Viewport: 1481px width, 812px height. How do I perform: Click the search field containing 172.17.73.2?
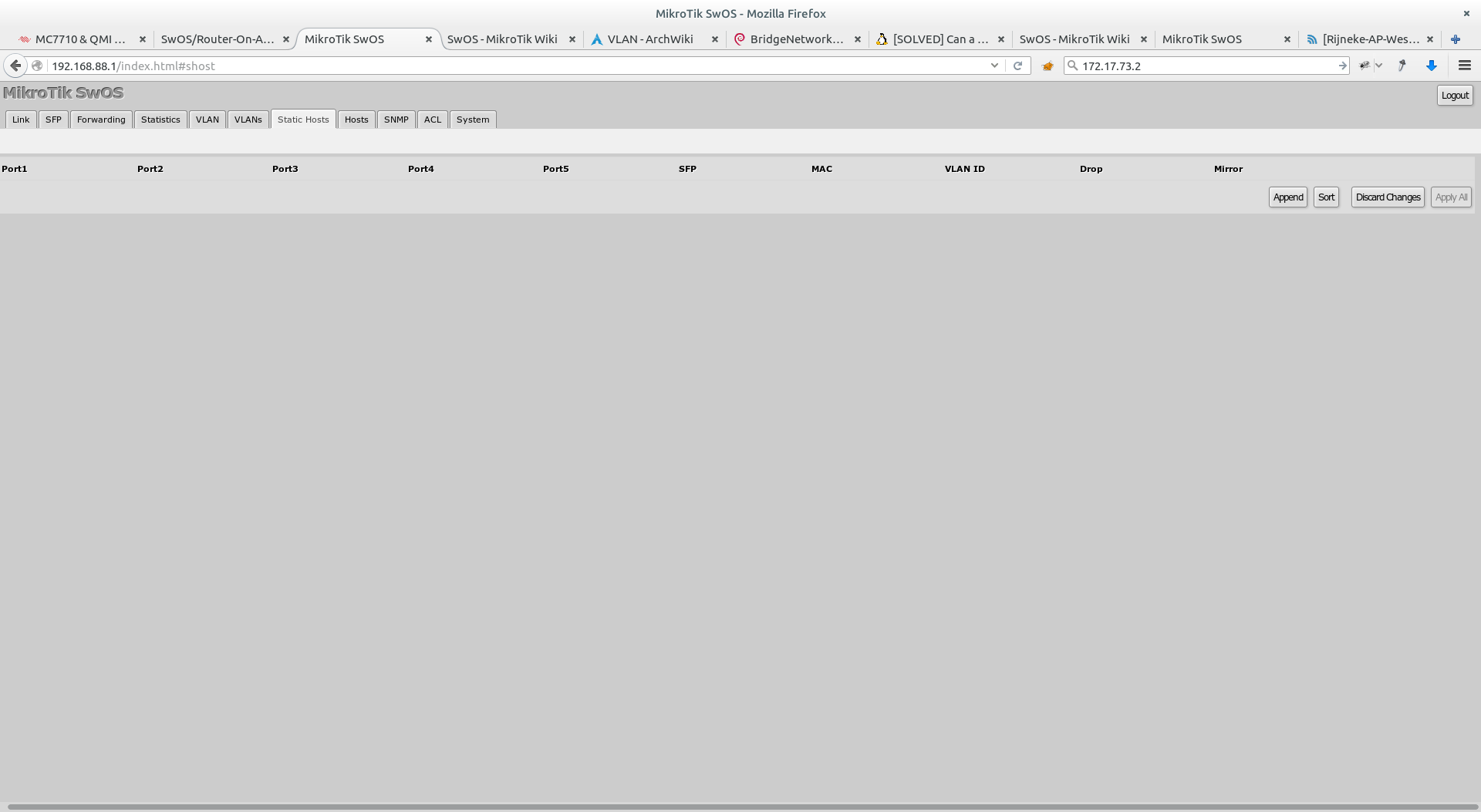(x=1203, y=66)
